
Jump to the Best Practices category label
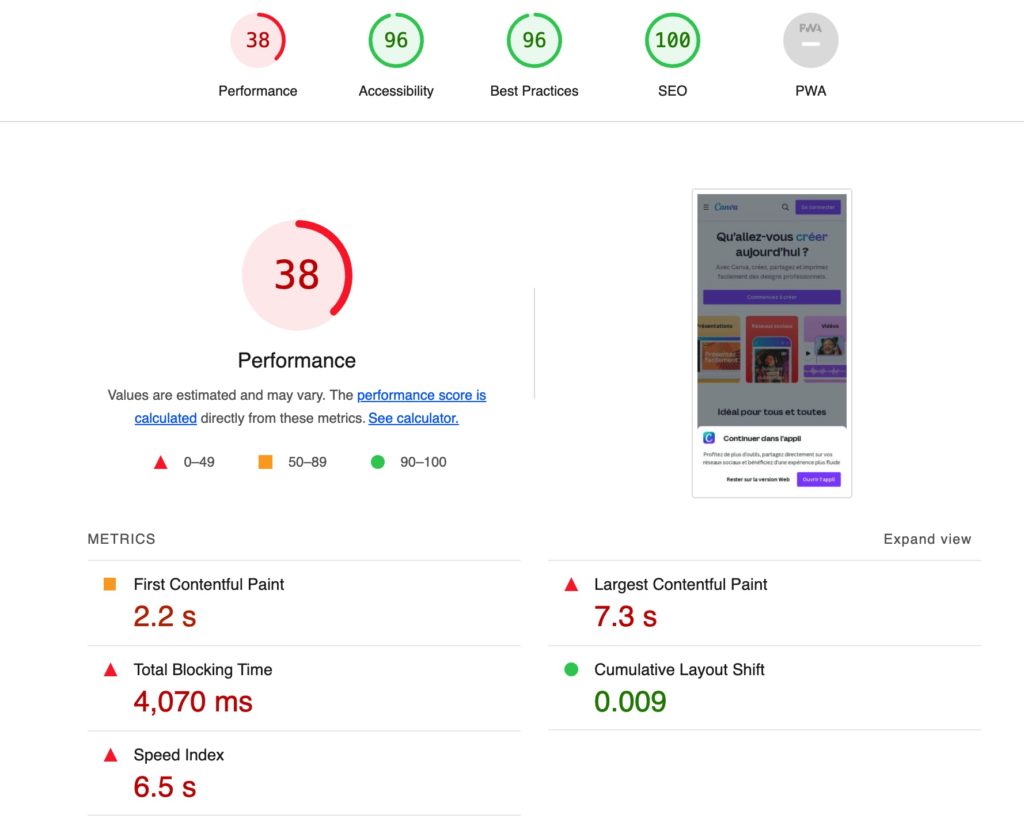[534, 91]
